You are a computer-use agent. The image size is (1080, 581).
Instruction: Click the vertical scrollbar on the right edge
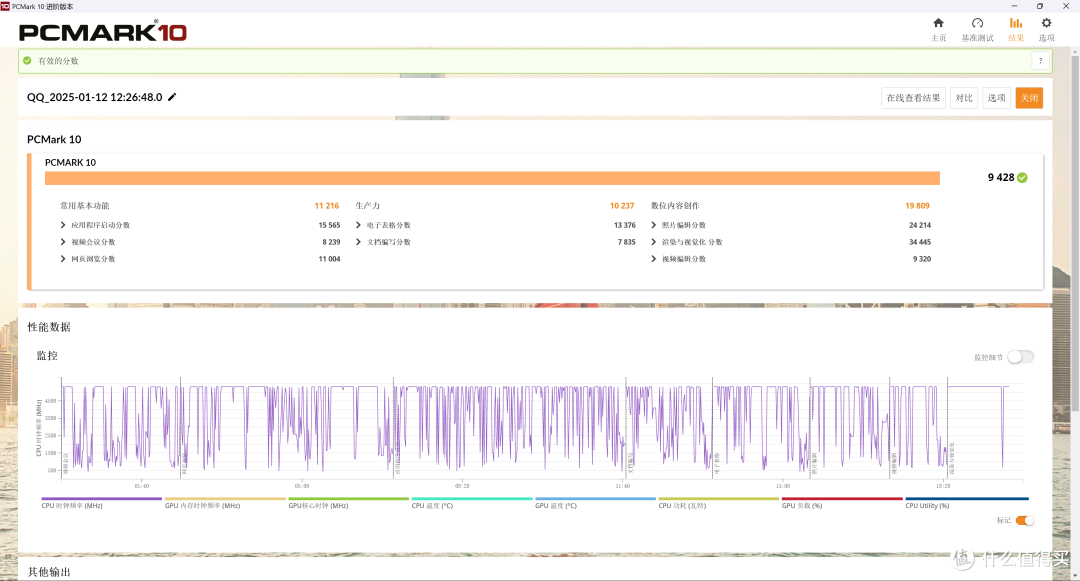[x=1075, y=234]
